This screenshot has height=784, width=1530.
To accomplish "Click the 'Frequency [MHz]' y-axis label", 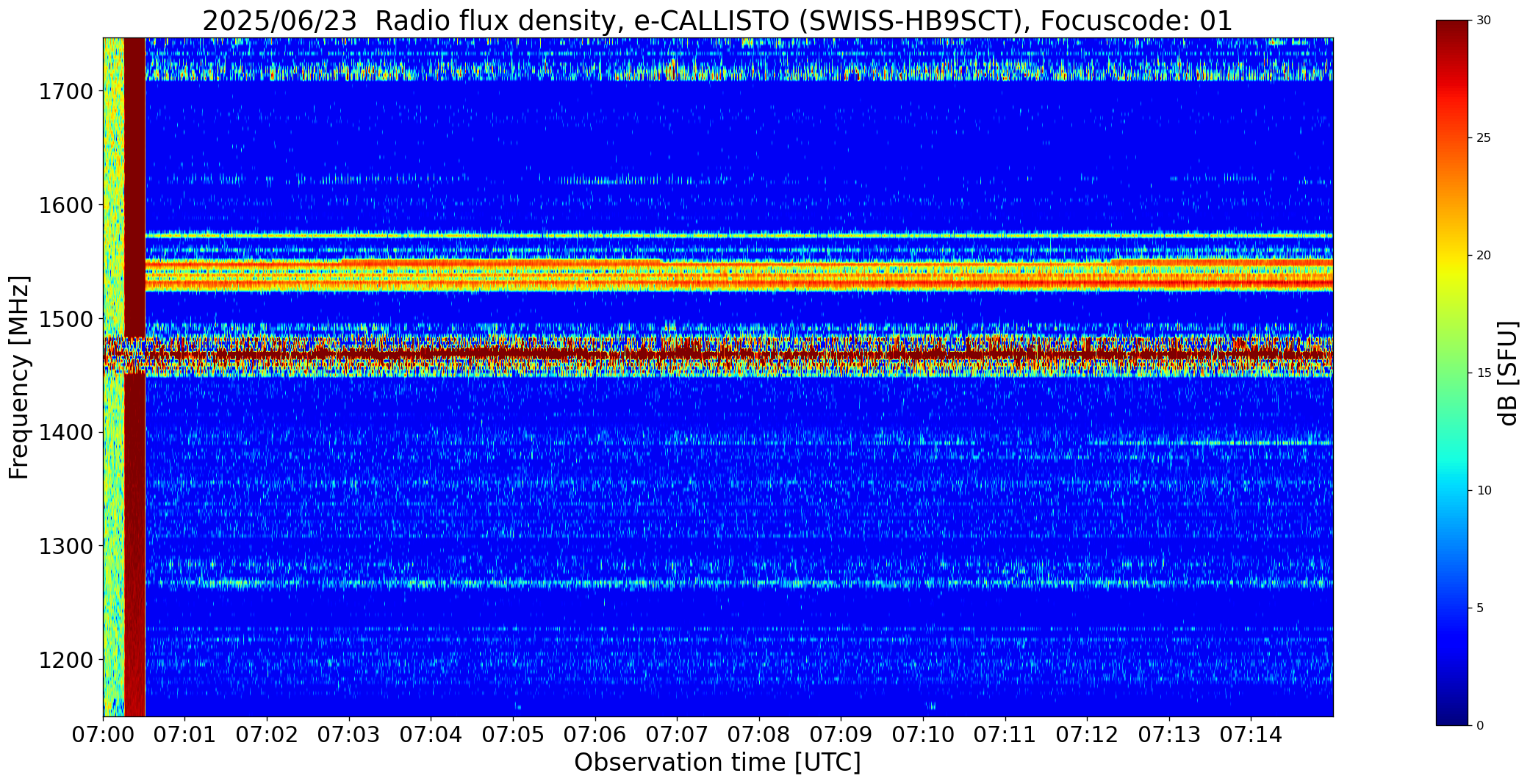I will pos(19,377).
